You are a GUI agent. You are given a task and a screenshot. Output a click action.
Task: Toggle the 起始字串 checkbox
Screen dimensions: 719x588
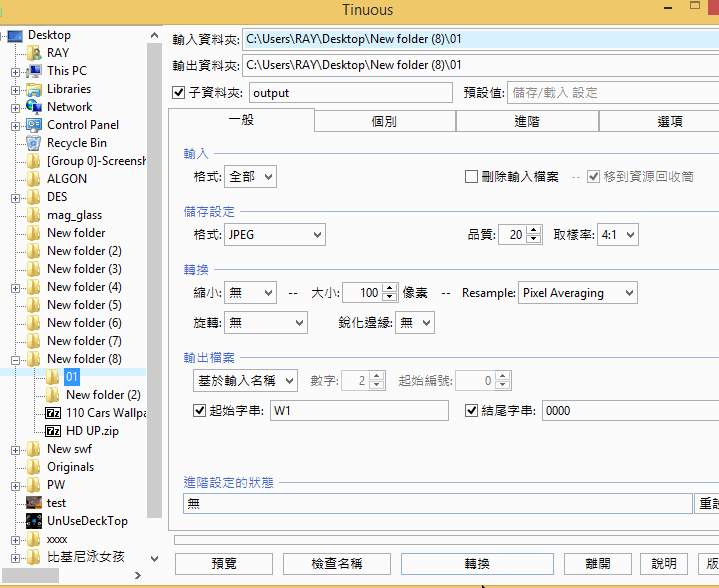click(x=199, y=410)
